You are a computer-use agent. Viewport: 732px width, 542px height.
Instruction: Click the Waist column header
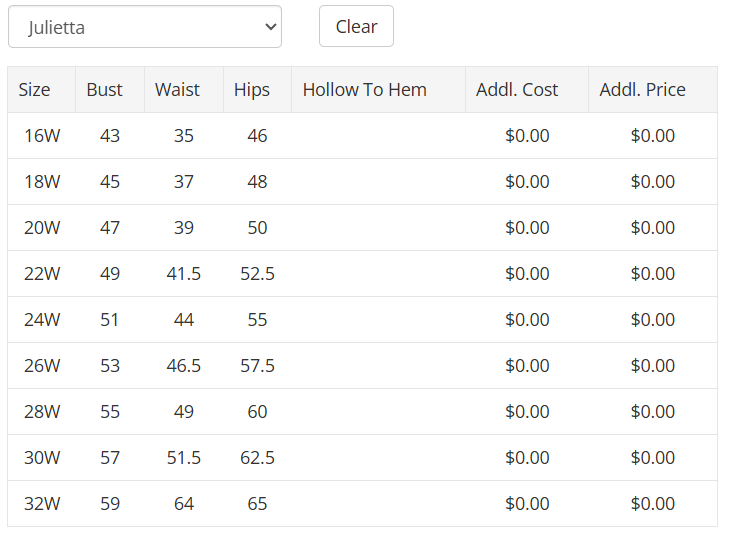178,90
